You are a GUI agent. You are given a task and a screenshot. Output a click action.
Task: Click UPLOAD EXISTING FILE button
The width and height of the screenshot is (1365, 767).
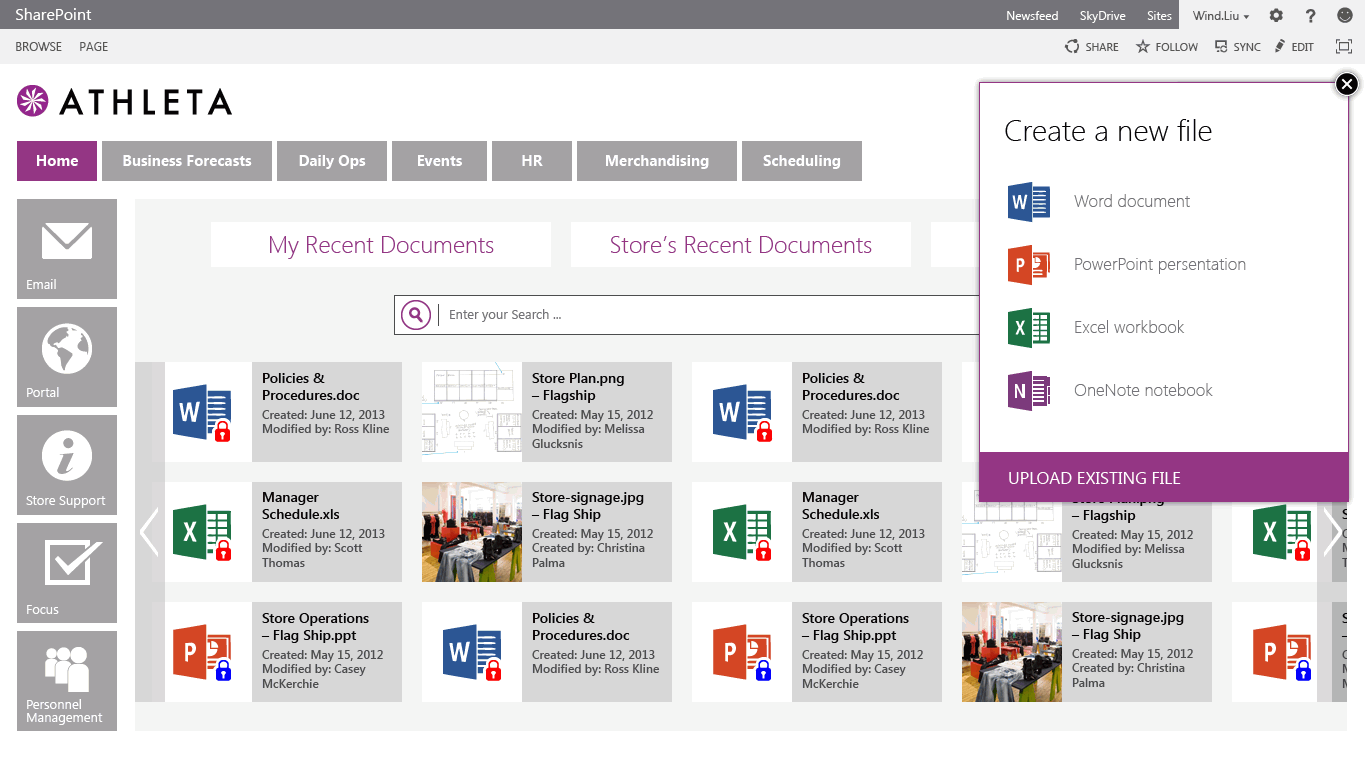(x=1164, y=478)
